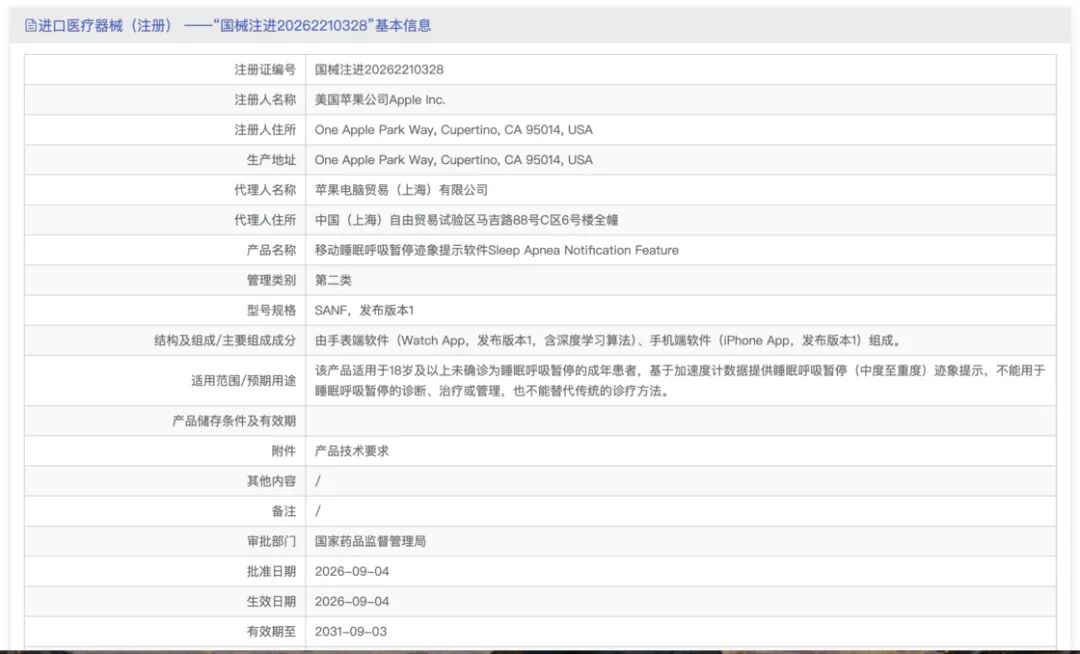Select the date 2026-09-04 in 批准日期 row
This screenshot has height=654, width=1080.
point(352,571)
